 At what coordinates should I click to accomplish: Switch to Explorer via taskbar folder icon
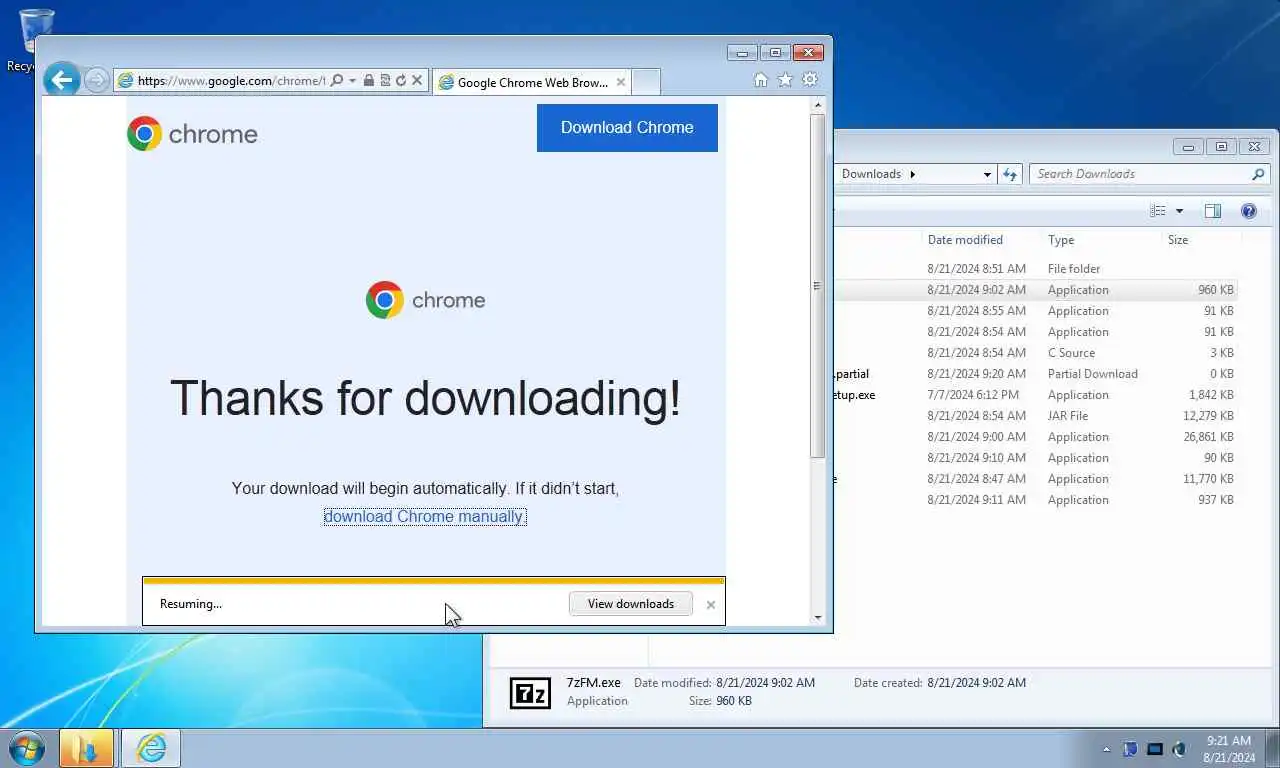(x=86, y=748)
